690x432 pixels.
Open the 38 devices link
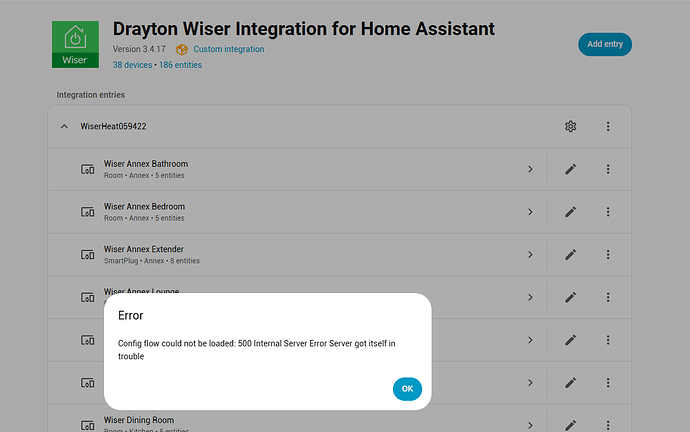tap(132, 65)
